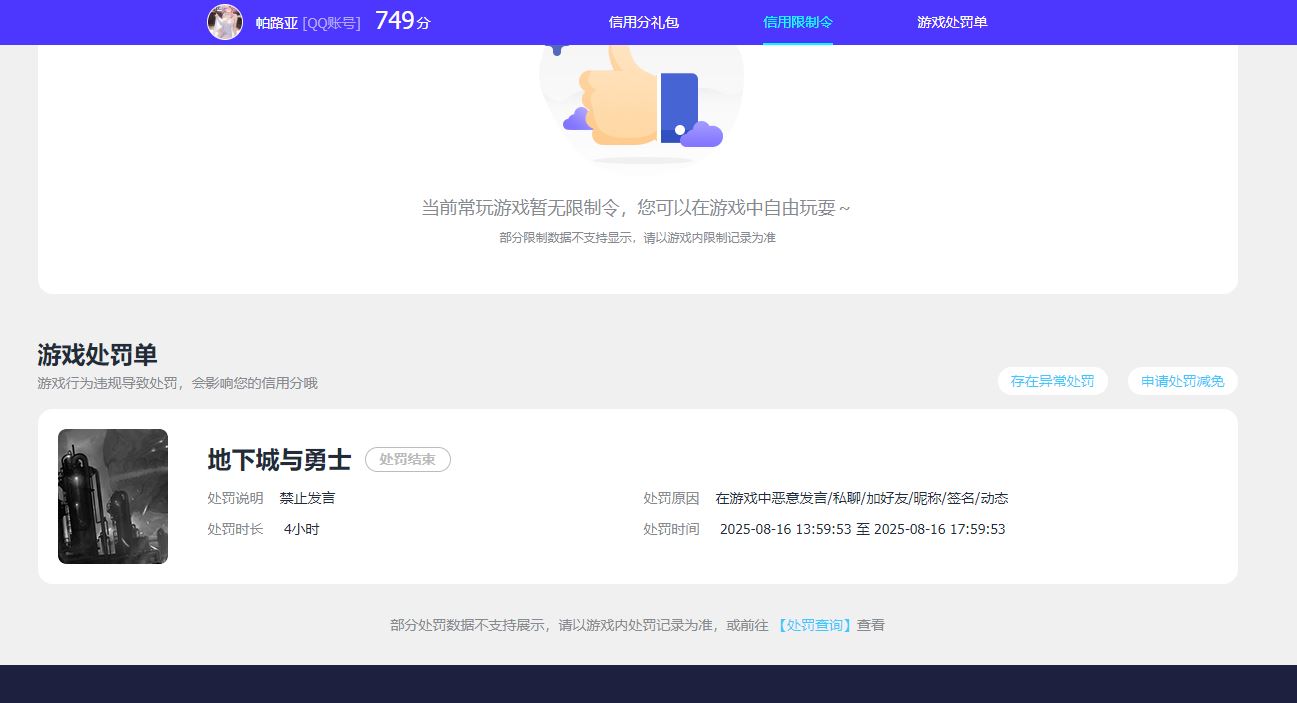Click the 处罚结束 status badge
Screen dimensions: 1297x703
click(x=407, y=460)
